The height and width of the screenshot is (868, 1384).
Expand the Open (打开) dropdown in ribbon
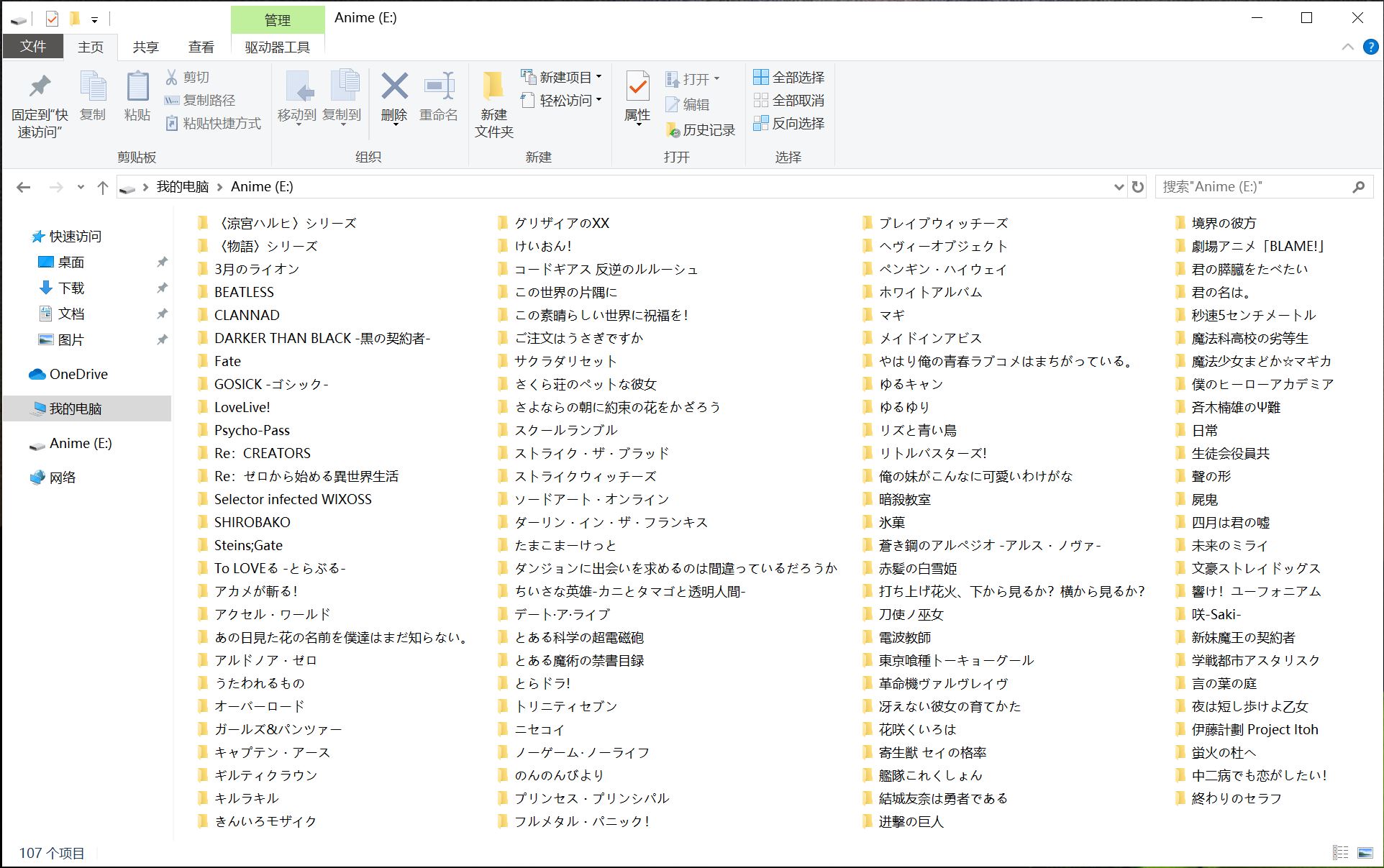(716, 78)
